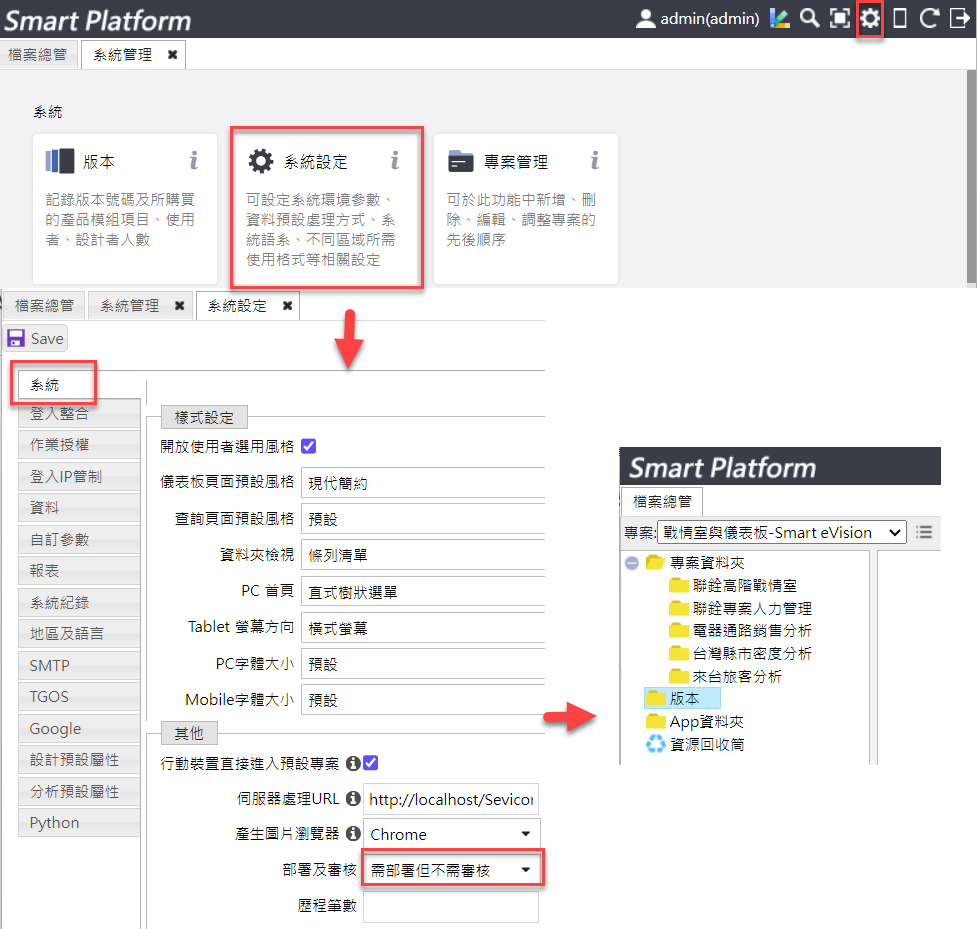This screenshot has width=977, height=929.
Task: Show info for the 系統設定 card
Action: coord(394,161)
